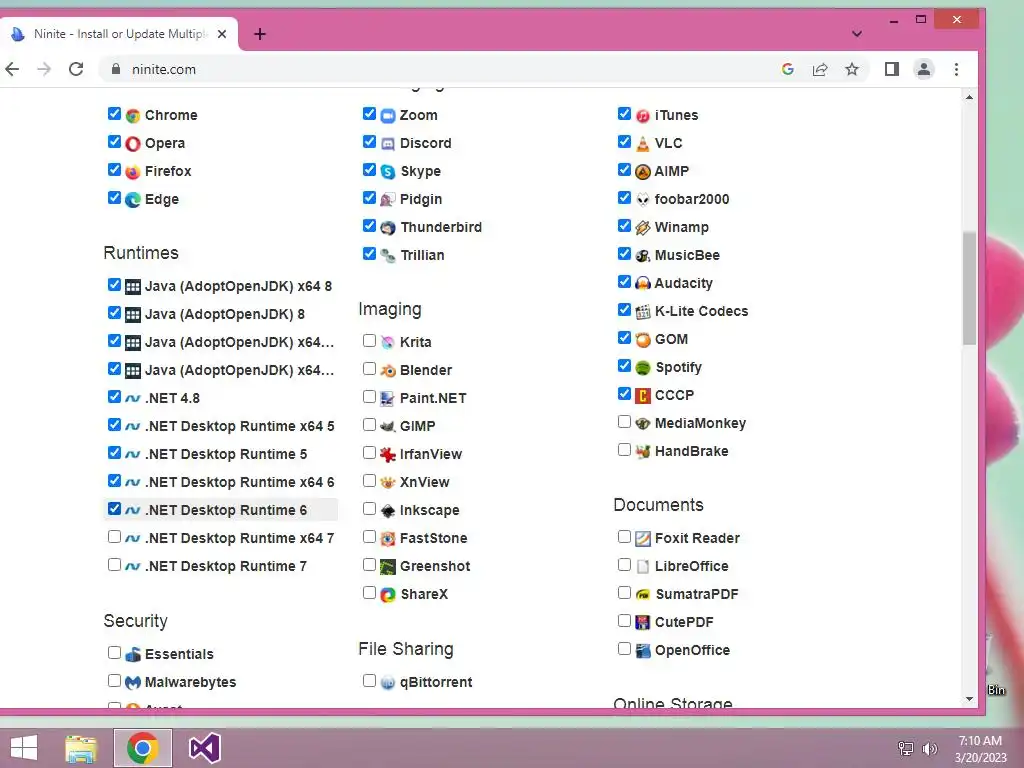Open the Chrome profile avatar
The width and height of the screenshot is (1024, 768).
[x=923, y=69]
